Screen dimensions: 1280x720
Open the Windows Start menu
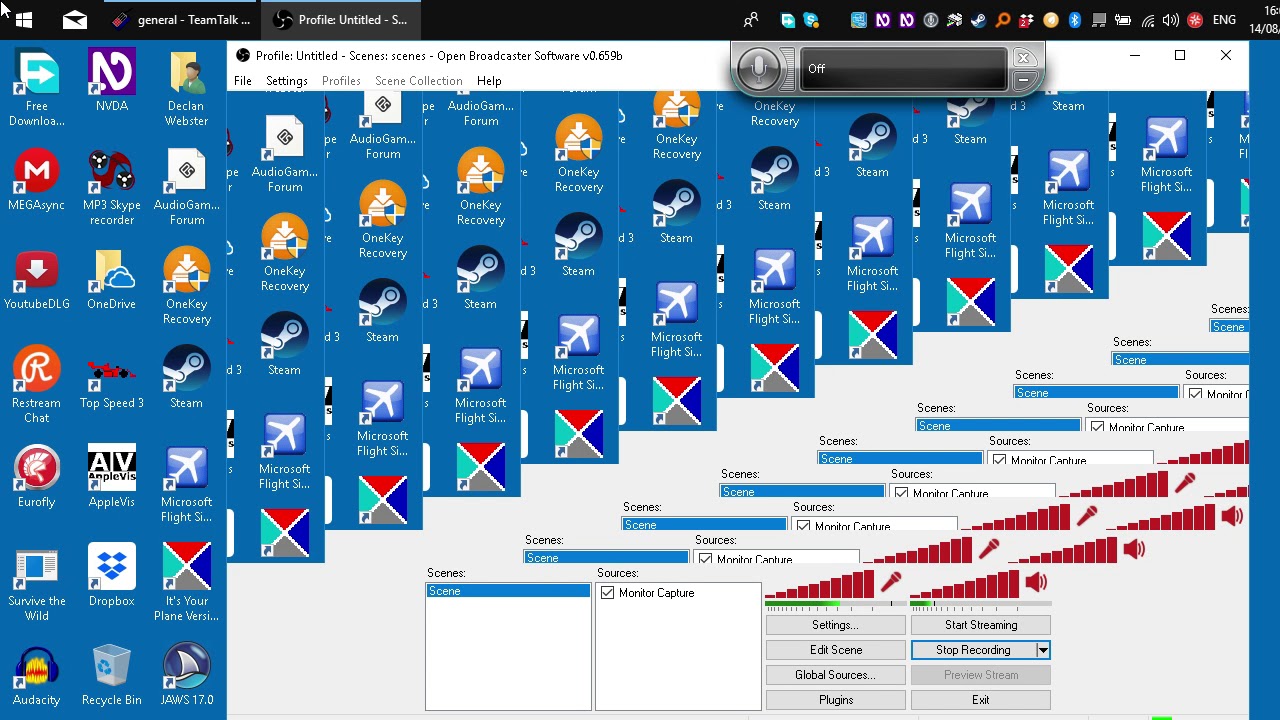click(24, 19)
